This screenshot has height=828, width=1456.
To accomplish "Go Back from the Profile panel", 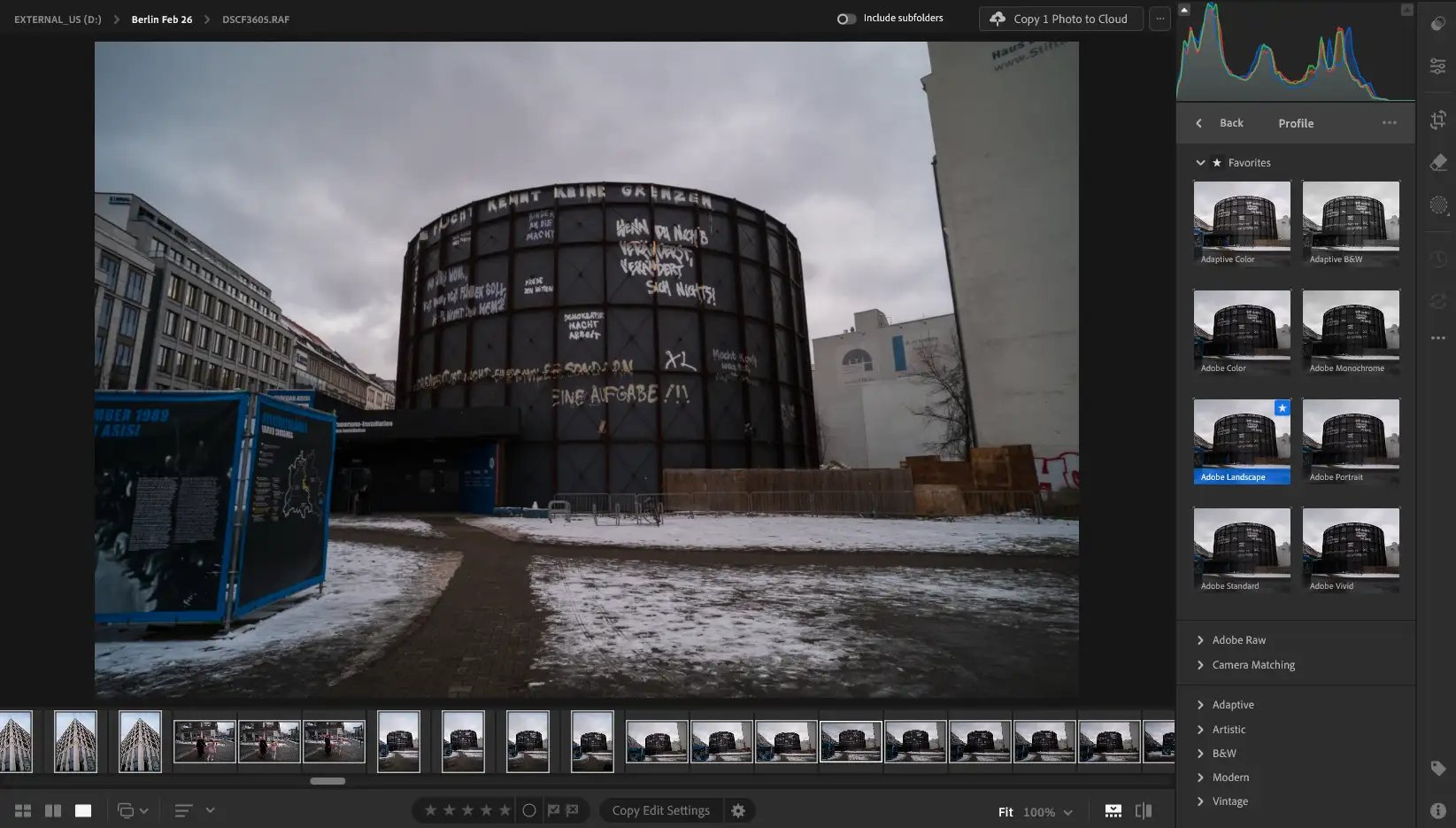I will [1221, 123].
